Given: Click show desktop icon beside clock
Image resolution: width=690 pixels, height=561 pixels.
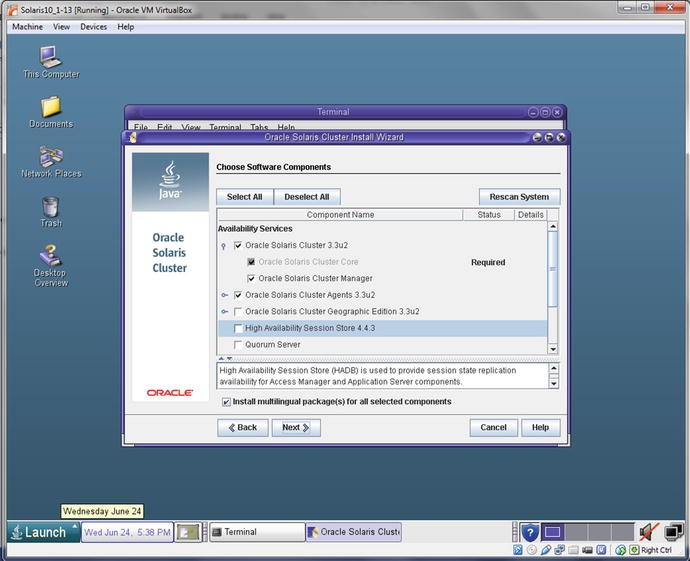Looking at the screenshot, I should coord(188,532).
